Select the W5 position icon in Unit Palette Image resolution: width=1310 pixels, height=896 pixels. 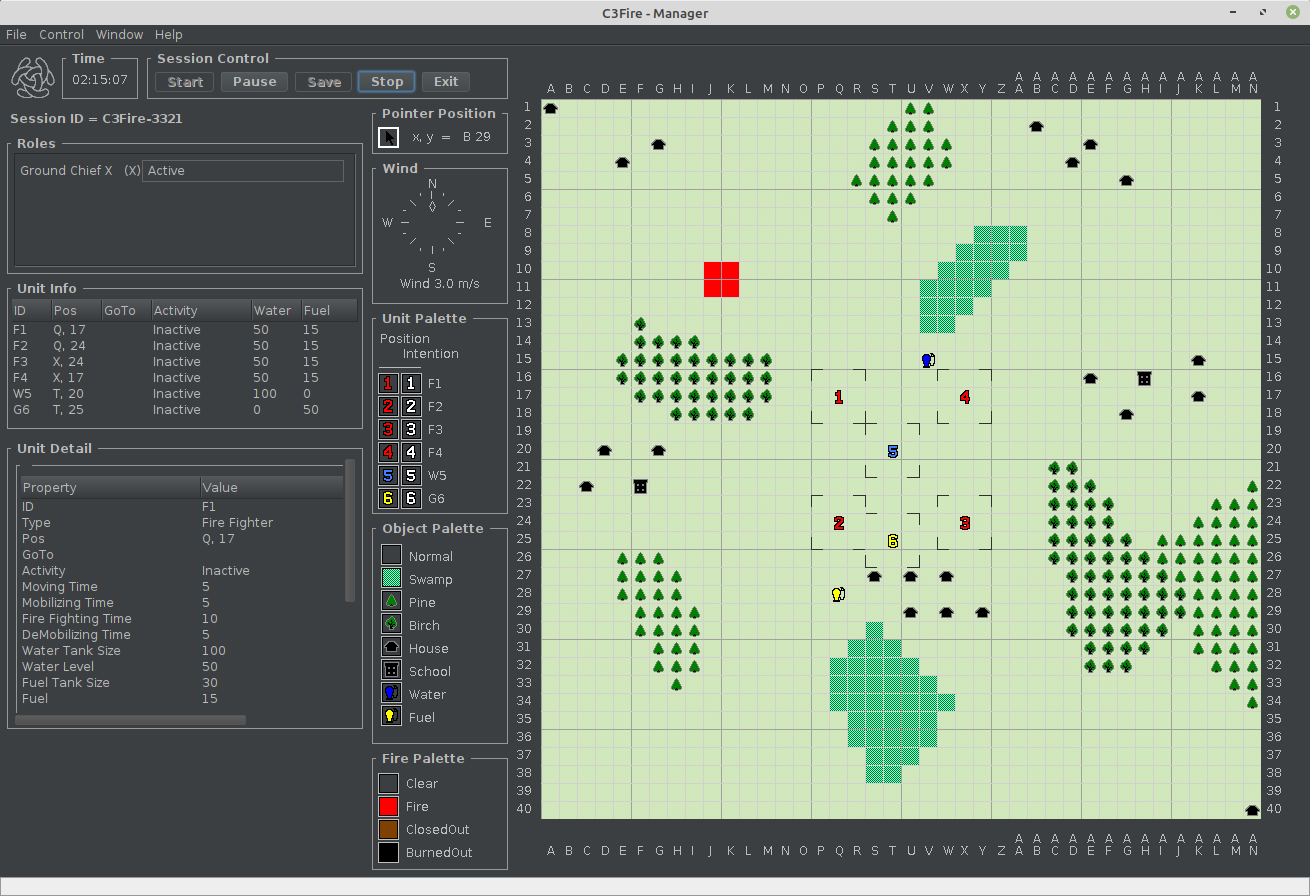[x=388, y=475]
